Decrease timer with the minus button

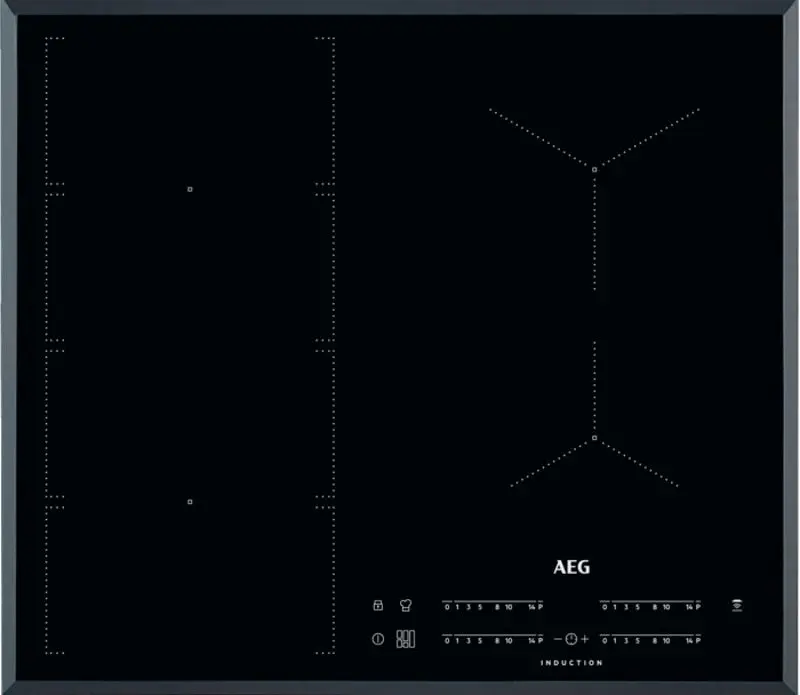click(x=558, y=639)
